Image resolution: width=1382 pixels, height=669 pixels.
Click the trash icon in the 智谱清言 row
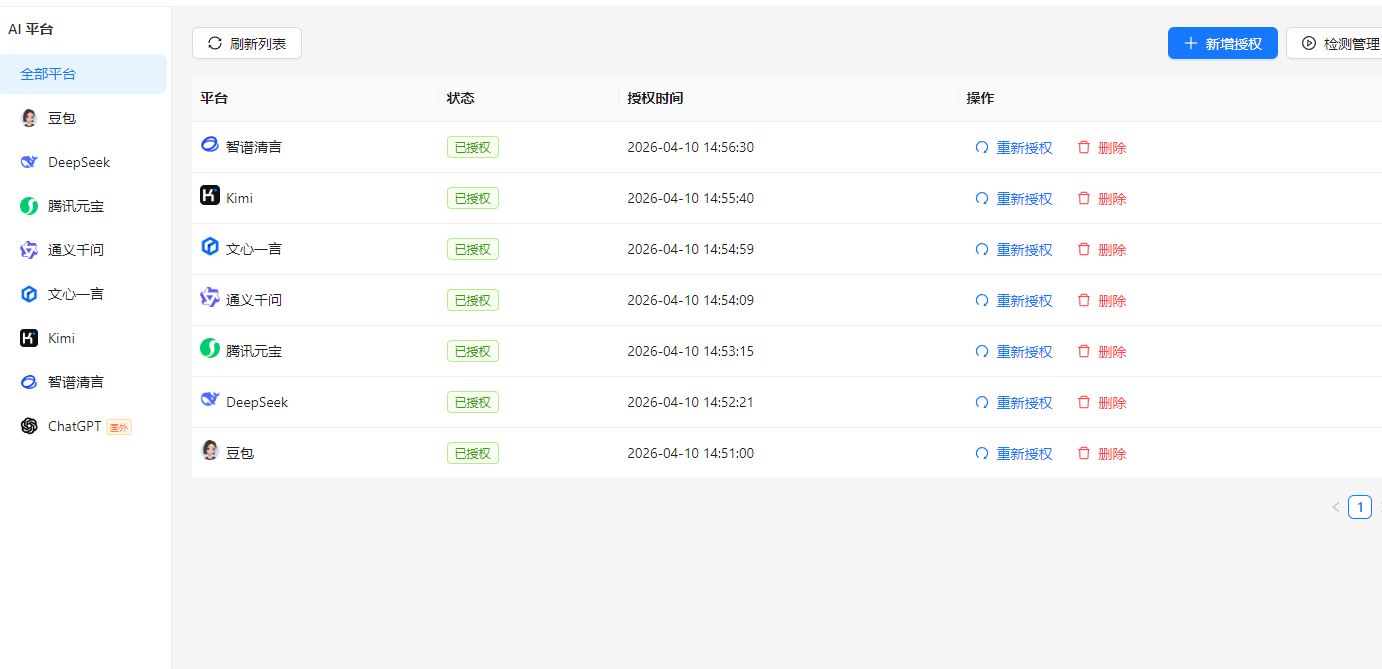(1084, 147)
